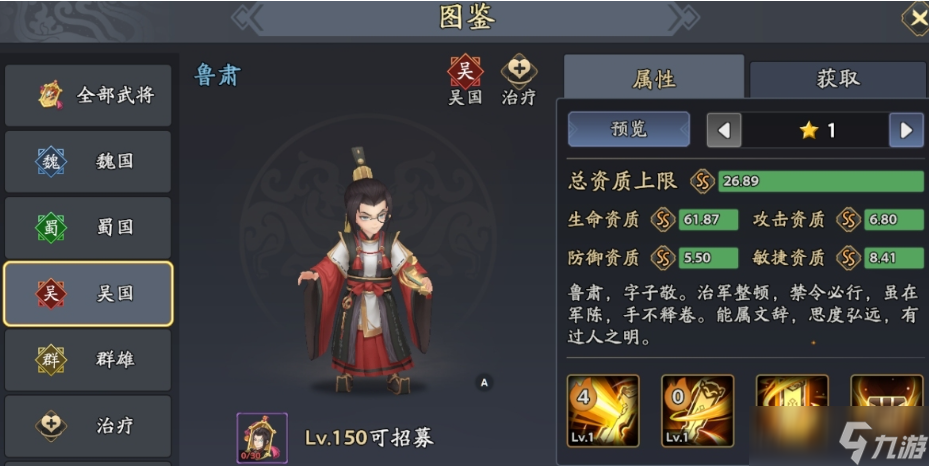The width and height of the screenshot is (929, 466).
Task: Click the green 总资质上限 26.89 bar
Action: pyautogui.click(x=821, y=181)
